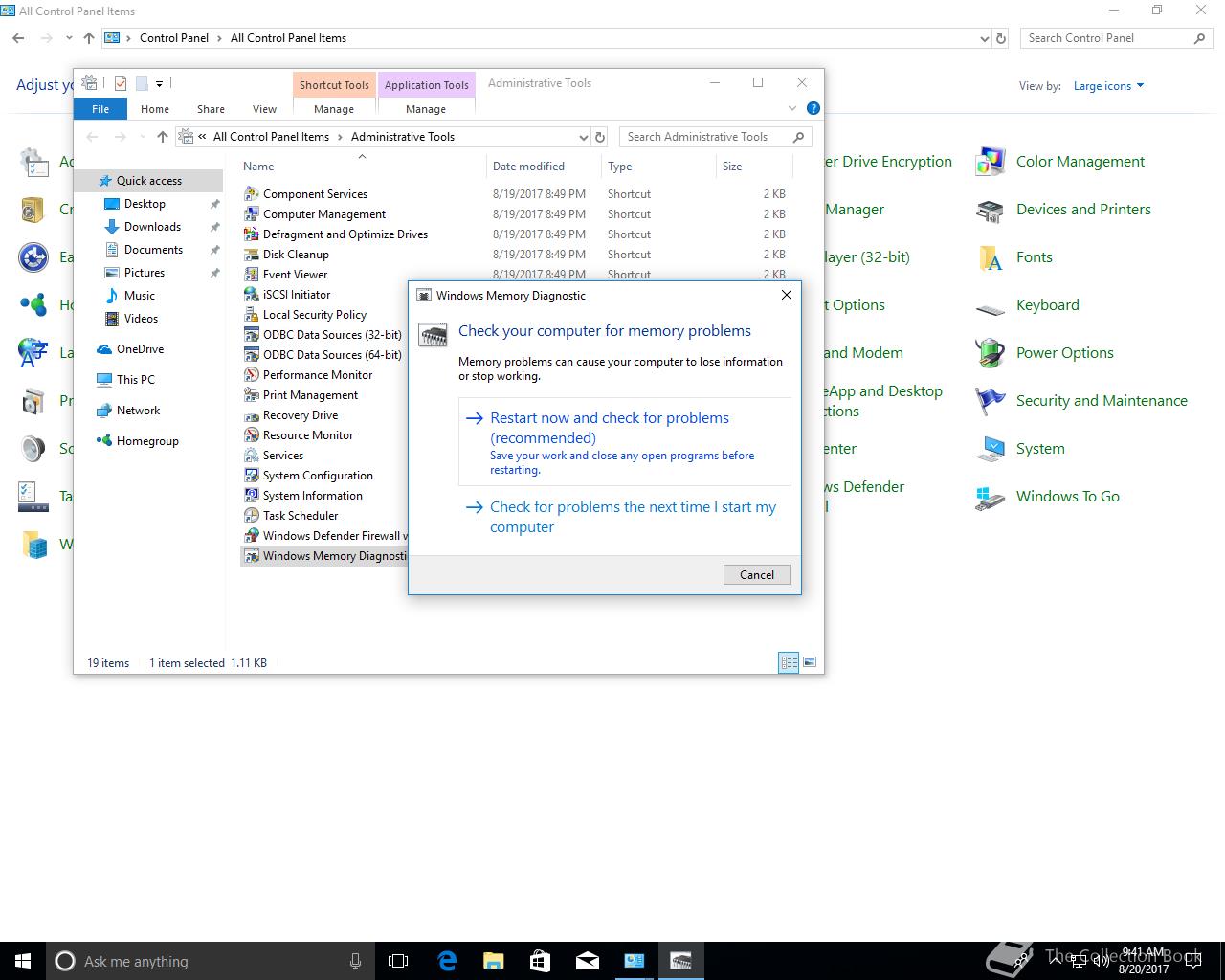Select This PC in the navigation pane
The width and height of the screenshot is (1225, 980).
point(135,380)
